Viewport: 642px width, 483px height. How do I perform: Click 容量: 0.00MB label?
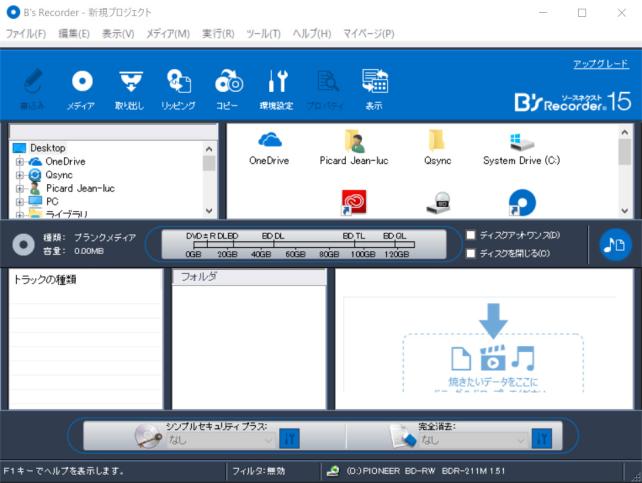(x=73, y=251)
